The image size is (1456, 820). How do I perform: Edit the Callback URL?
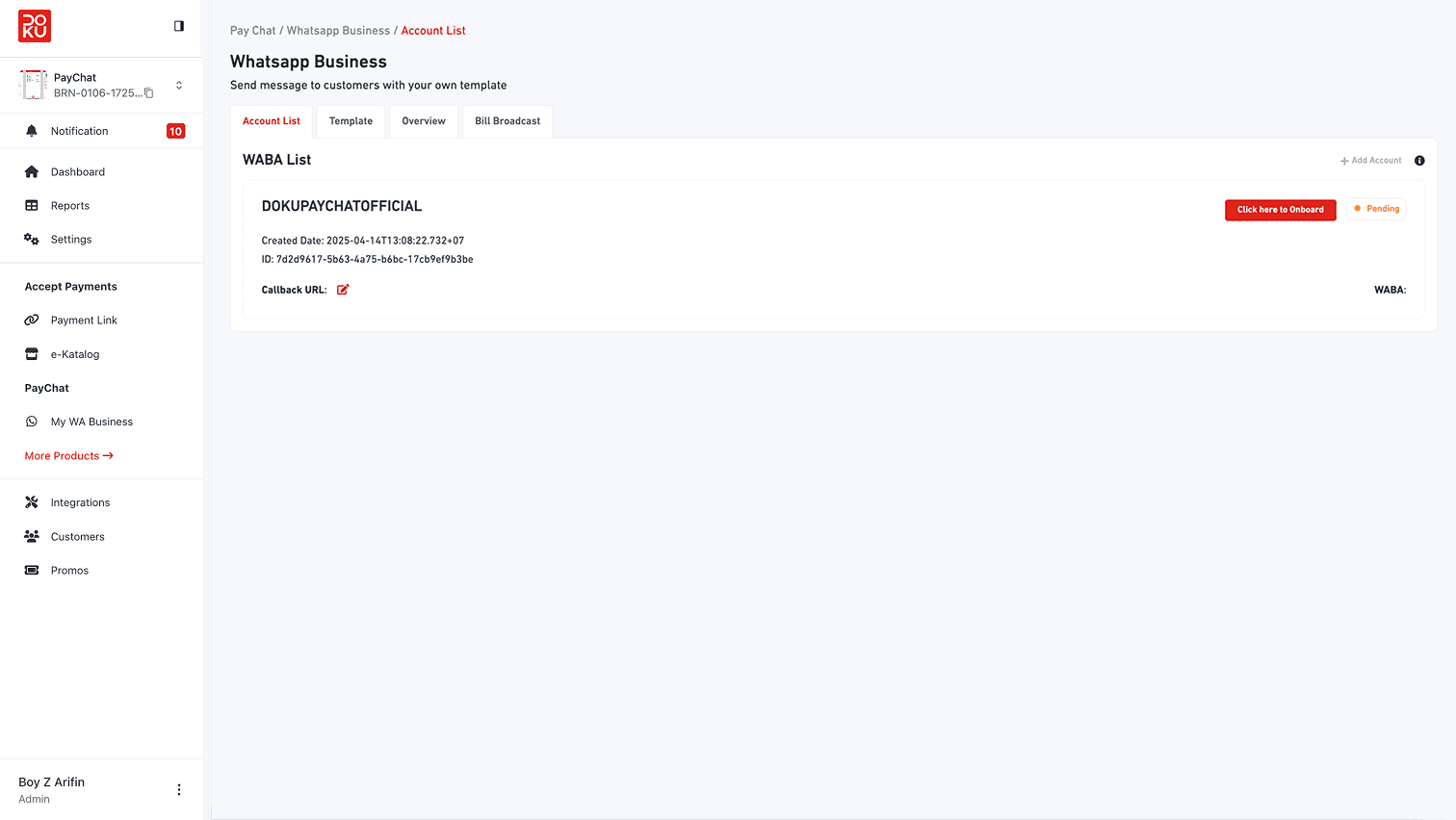pyautogui.click(x=343, y=290)
